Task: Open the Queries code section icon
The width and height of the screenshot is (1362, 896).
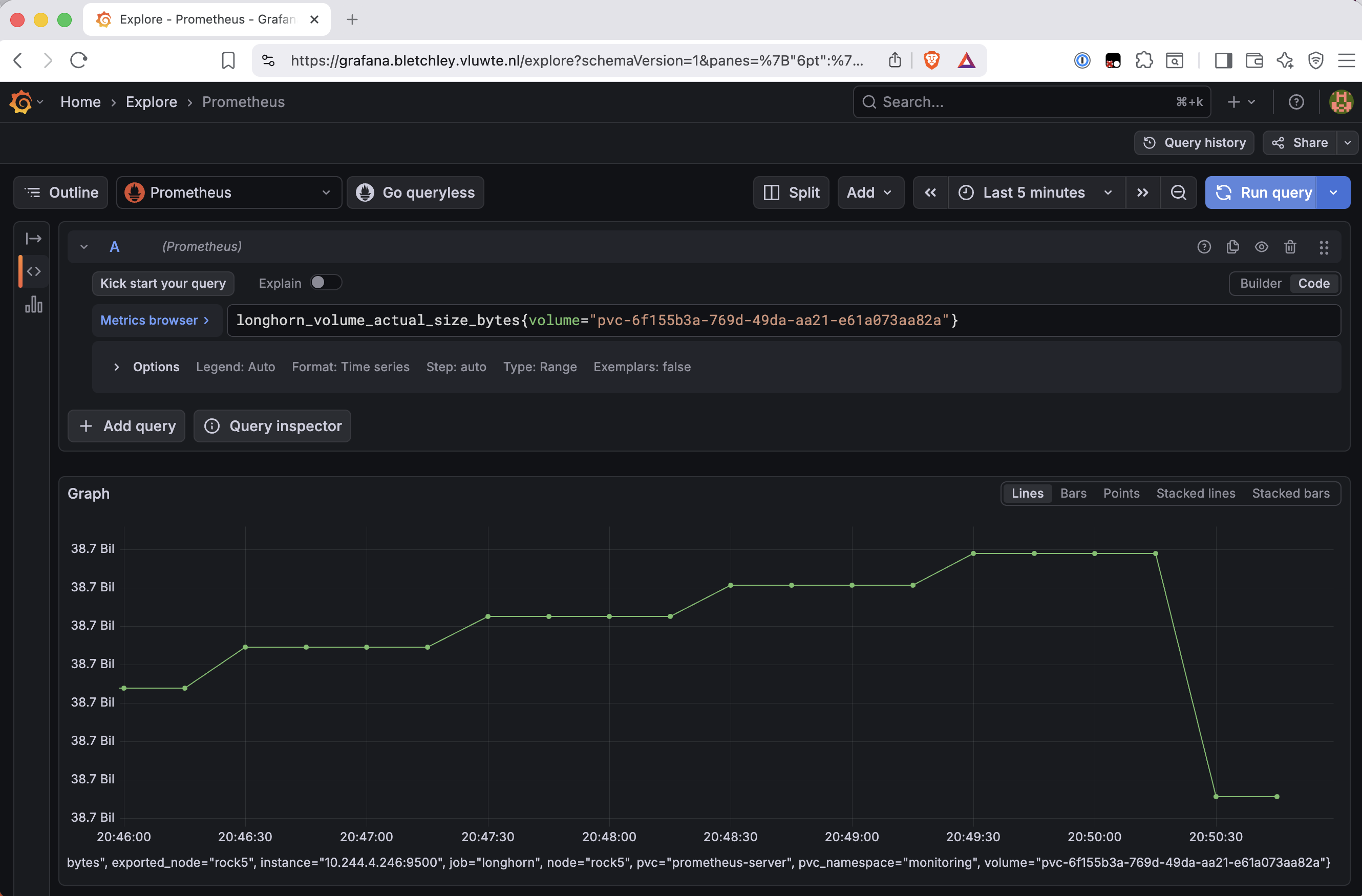Action: [33, 271]
